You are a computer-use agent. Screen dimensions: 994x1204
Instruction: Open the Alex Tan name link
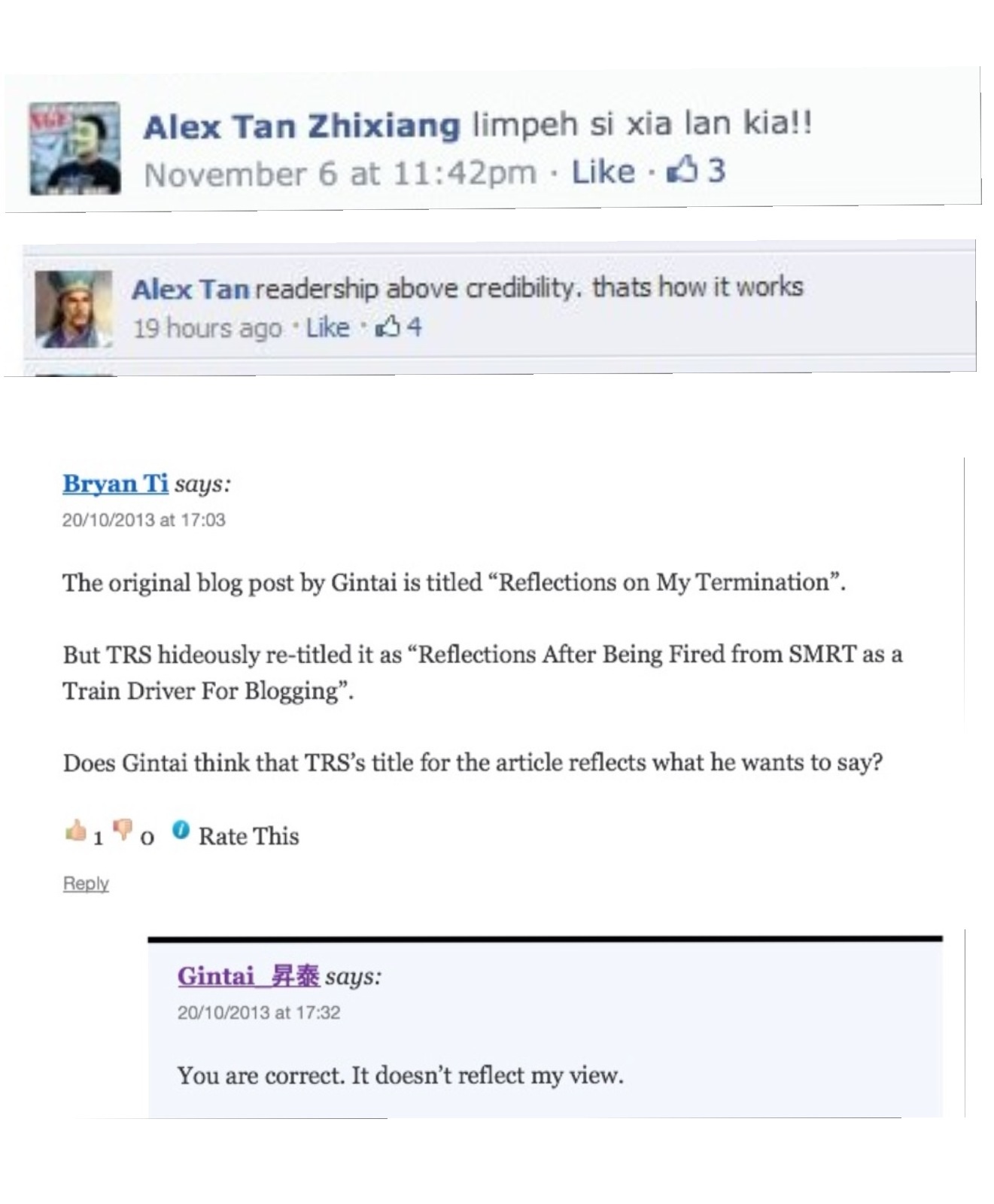(x=190, y=289)
